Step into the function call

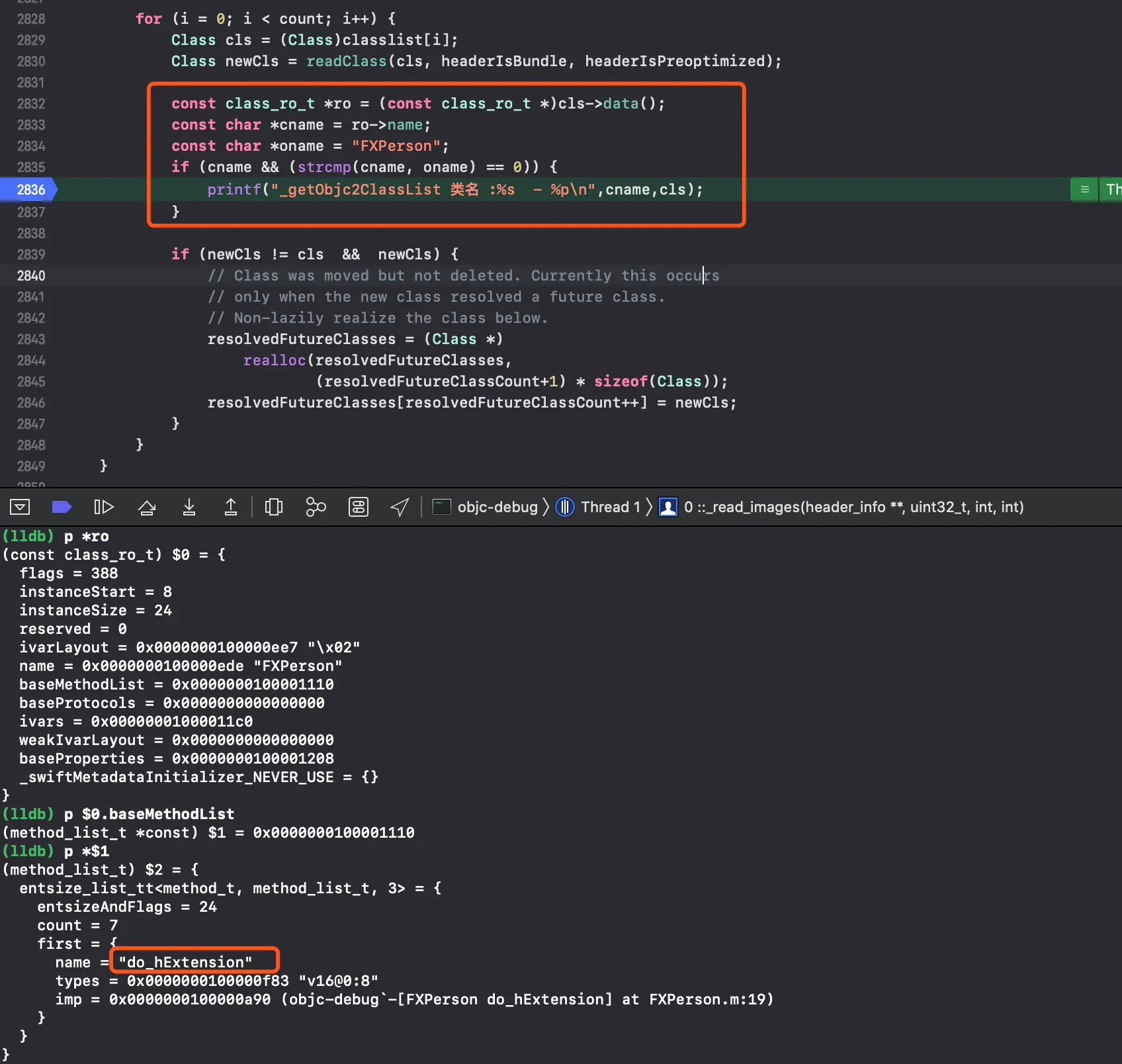[x=189, y=507]
